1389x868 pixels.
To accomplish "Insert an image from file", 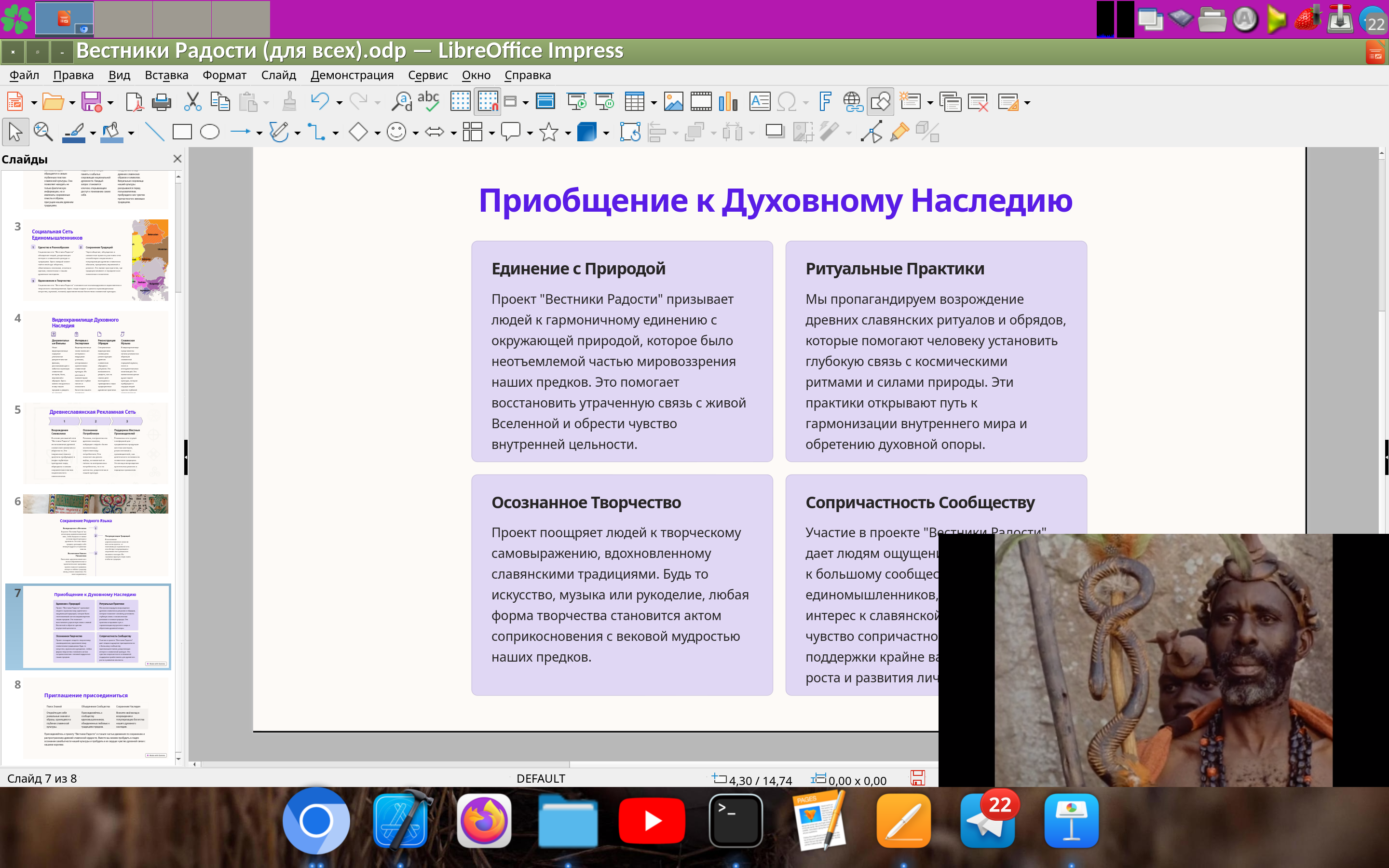I will (673, 102).
